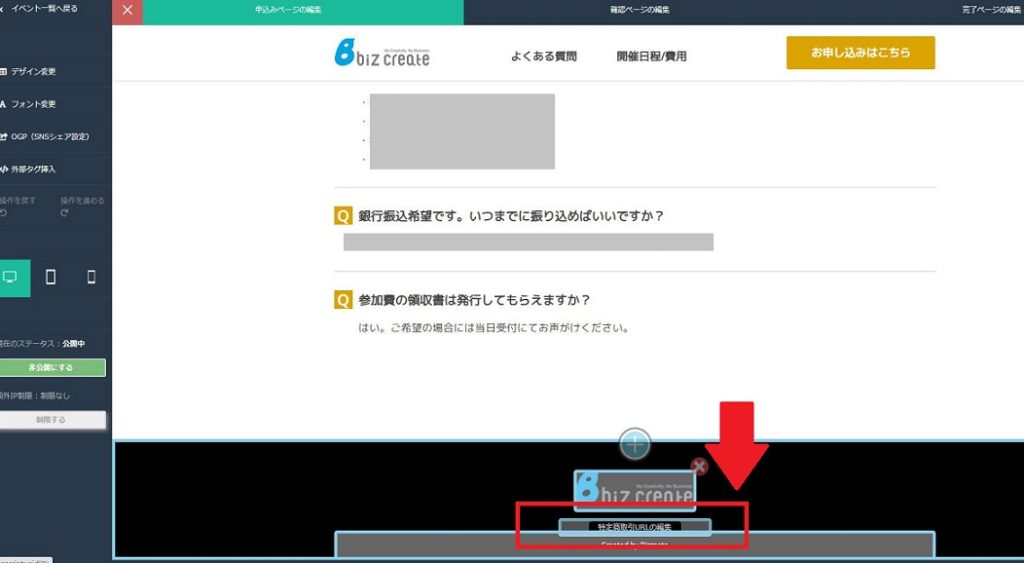This screenshot has width=1024, height=563.
Task: Select the question about 銀行振込希望
Action: (x=511, y=216)
